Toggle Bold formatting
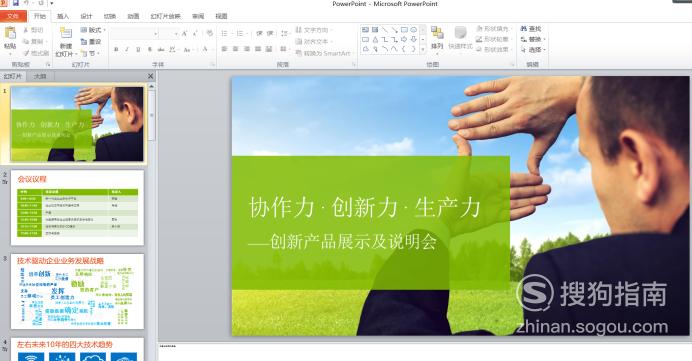Screen dimensions: 692x361 click(x=116, y=49)
